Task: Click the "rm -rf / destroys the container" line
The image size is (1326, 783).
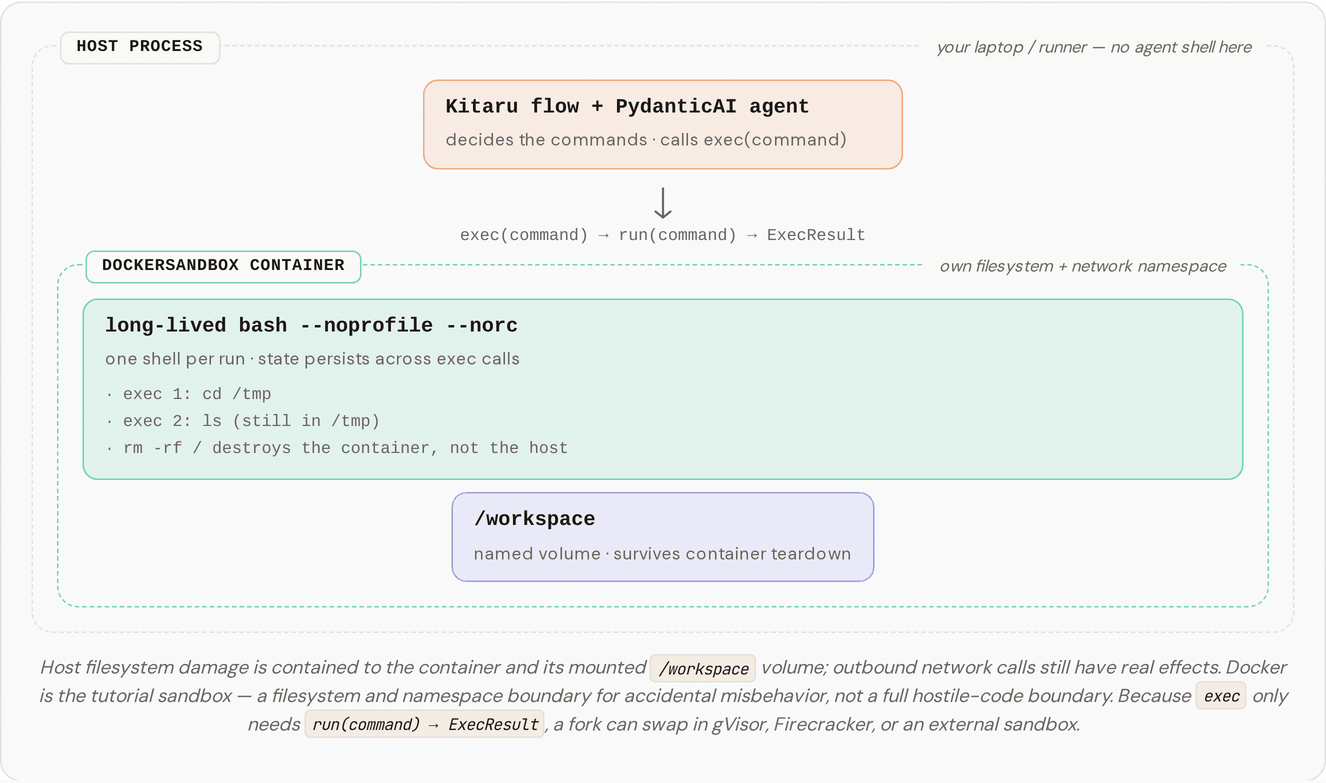Action: point(336,448)
